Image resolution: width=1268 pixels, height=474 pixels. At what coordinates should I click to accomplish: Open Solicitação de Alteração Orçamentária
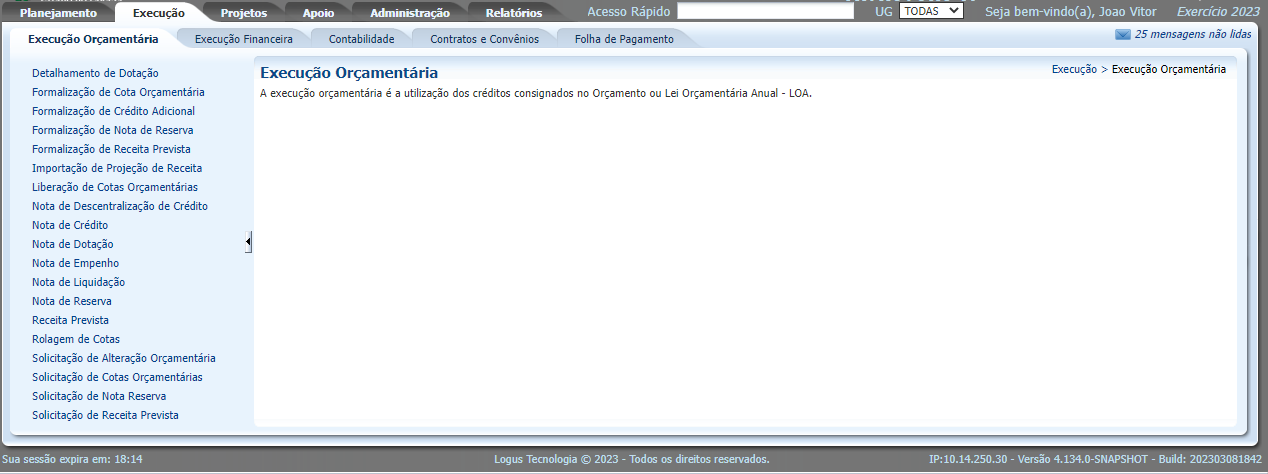point(123,358)
